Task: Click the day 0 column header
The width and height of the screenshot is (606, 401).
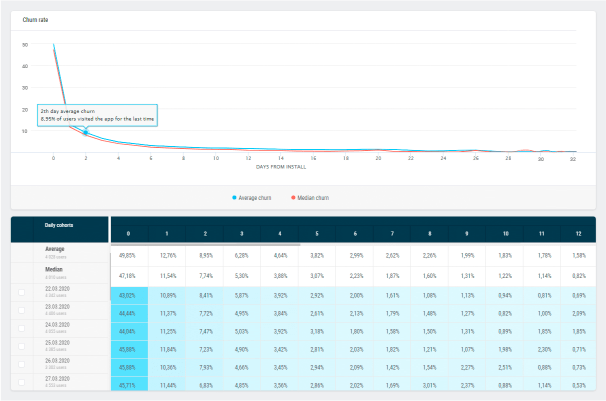Action: point(129,231)
